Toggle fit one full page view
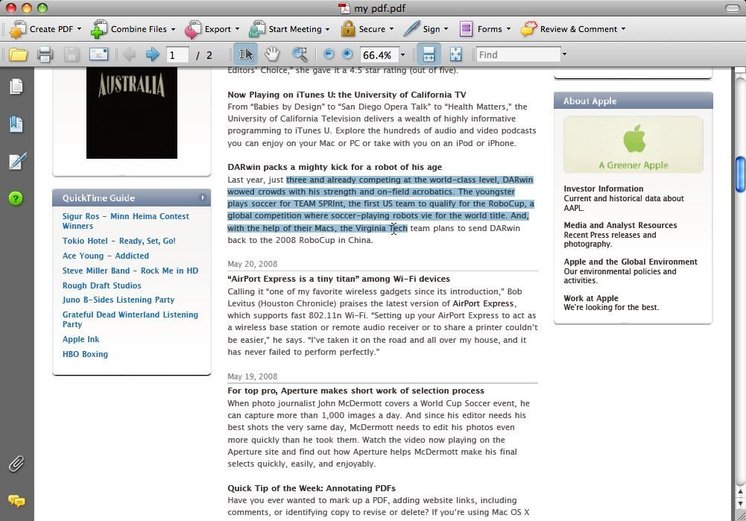 click(x=456, y=54)
